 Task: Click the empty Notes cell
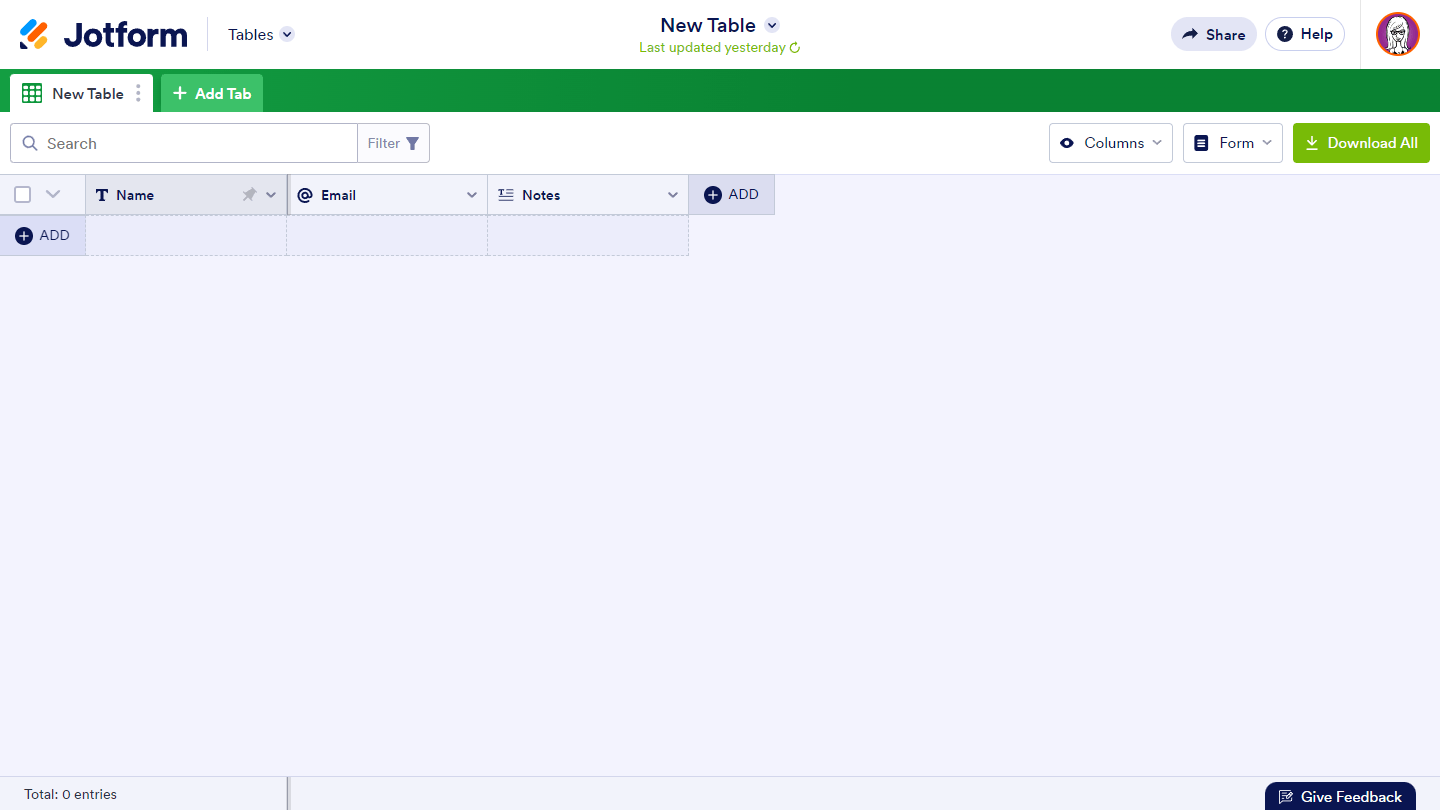pos(588,235)
